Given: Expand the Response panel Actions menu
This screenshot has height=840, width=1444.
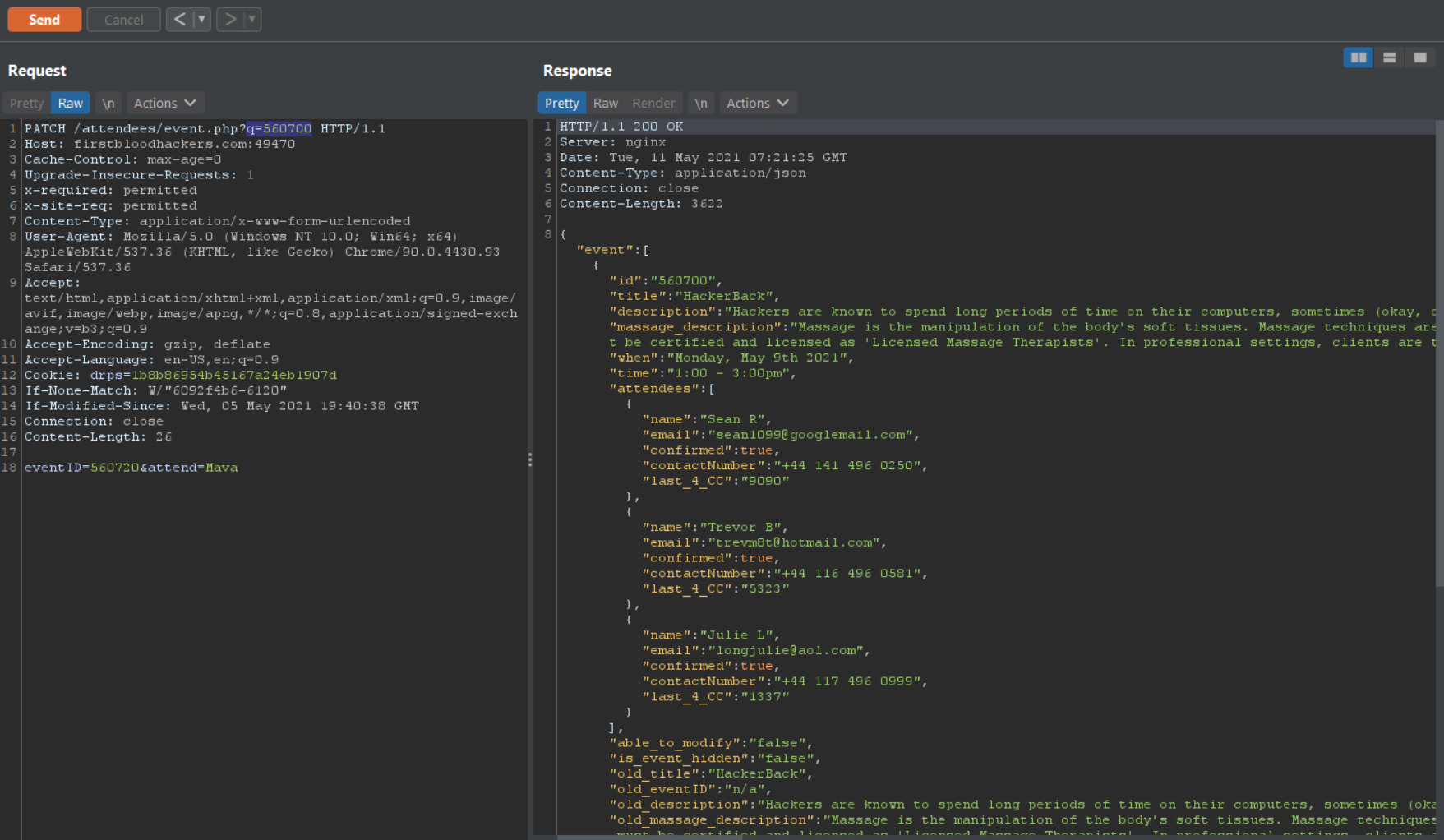Looking at the screenshot, I should [758, 103].
